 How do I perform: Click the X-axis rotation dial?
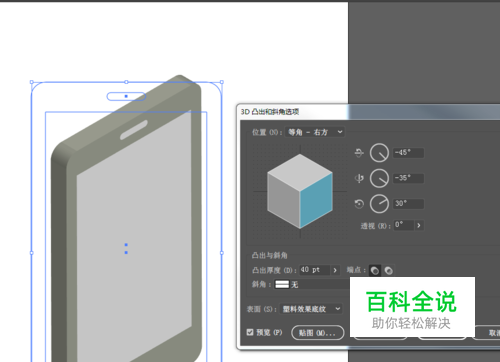379,153
